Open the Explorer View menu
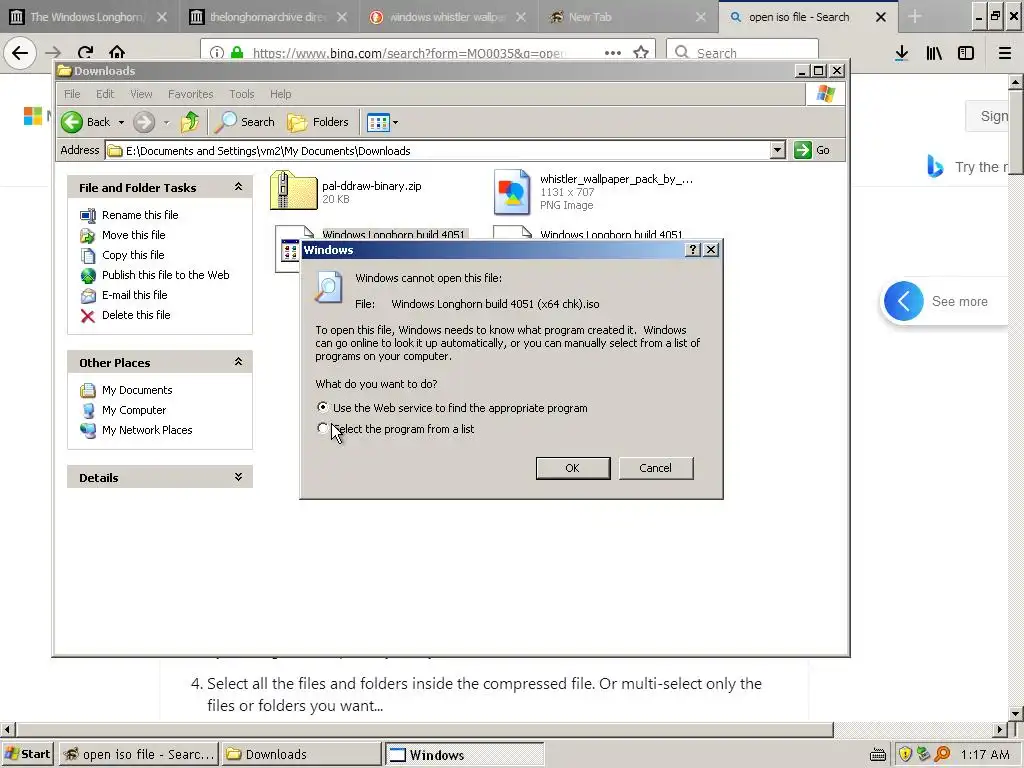This screenshot has height=768, width=1024. 141,94
